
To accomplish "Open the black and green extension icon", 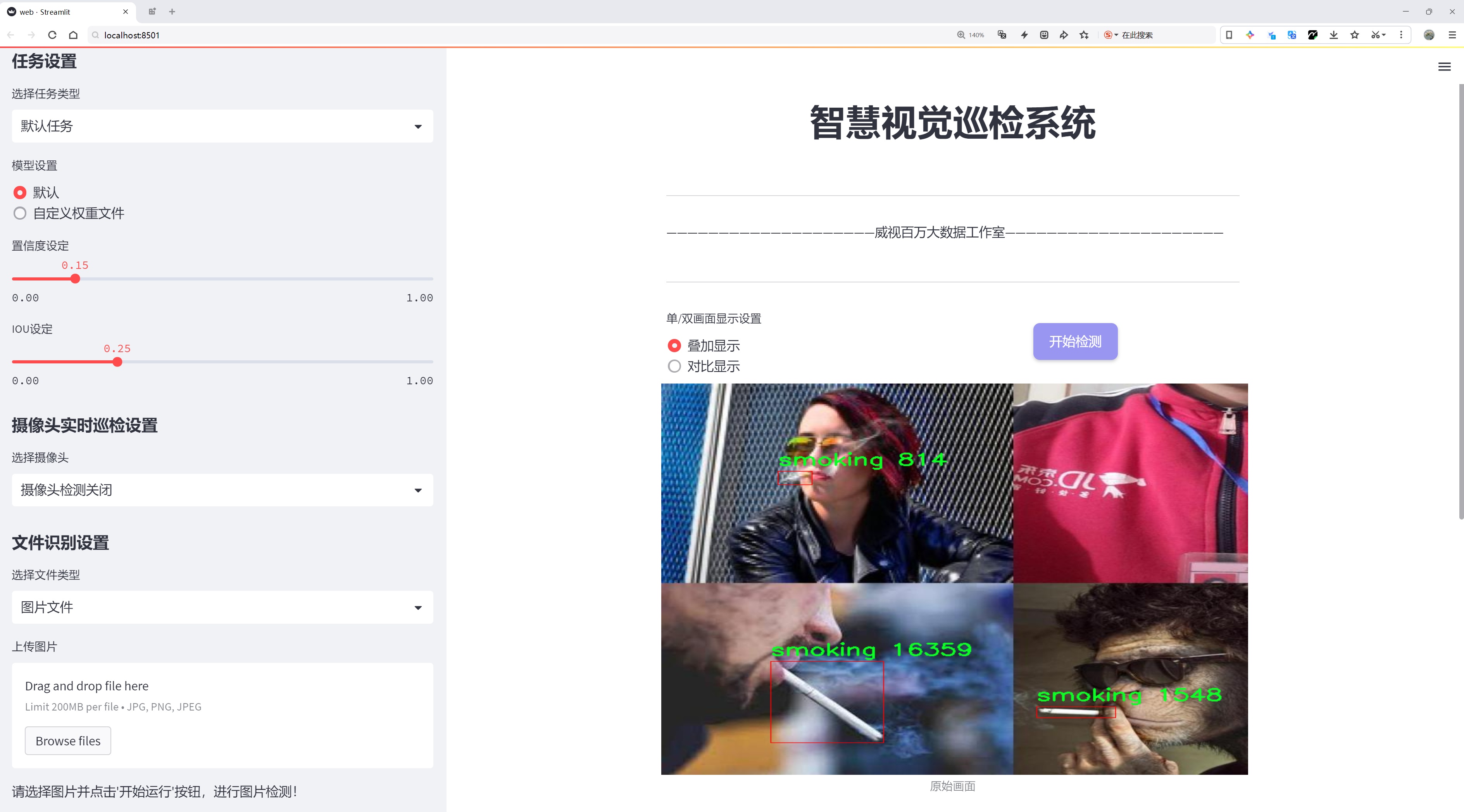I will tap(1313, 34).
